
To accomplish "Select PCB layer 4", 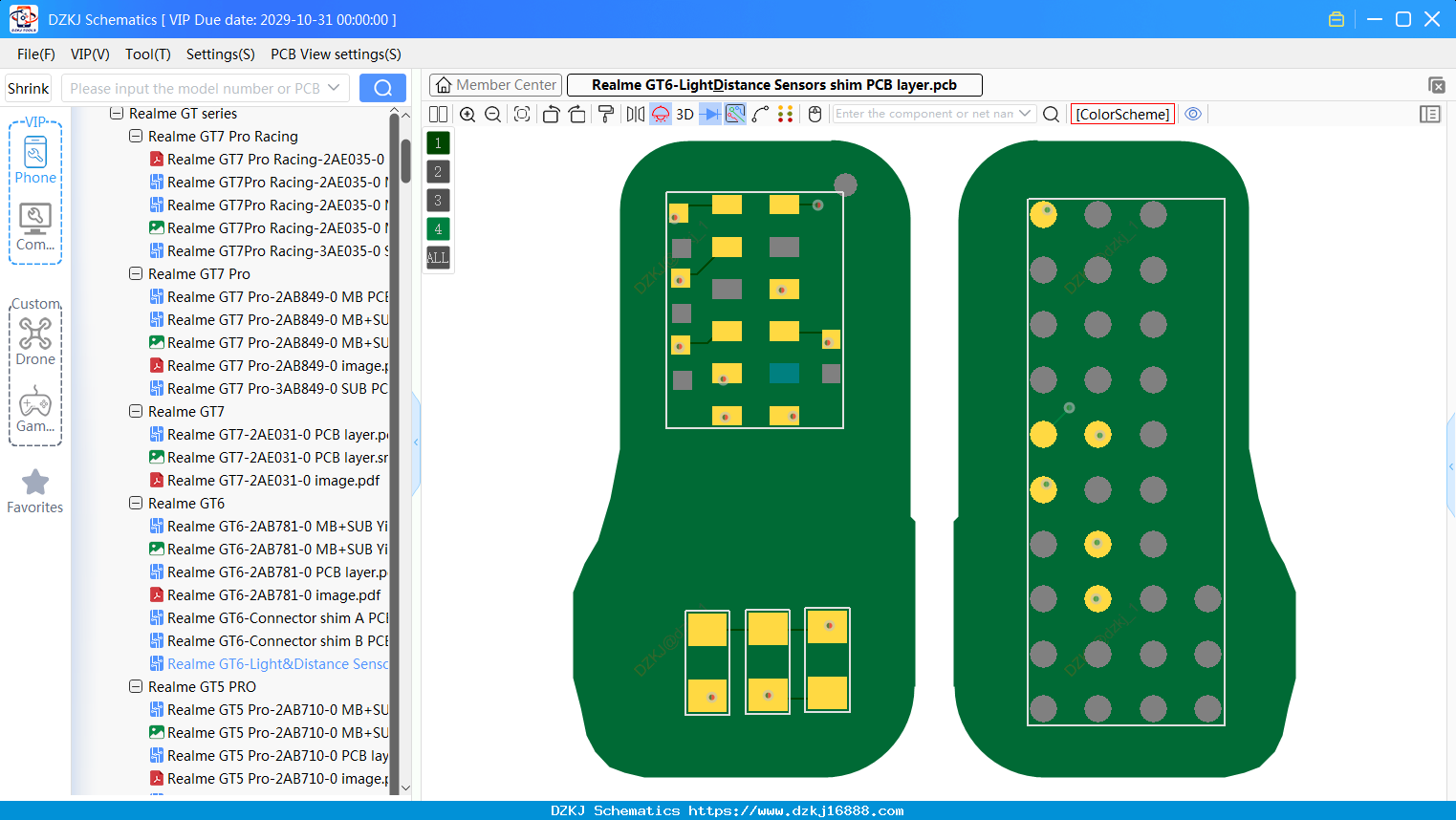I will click(x=438, y=229).
